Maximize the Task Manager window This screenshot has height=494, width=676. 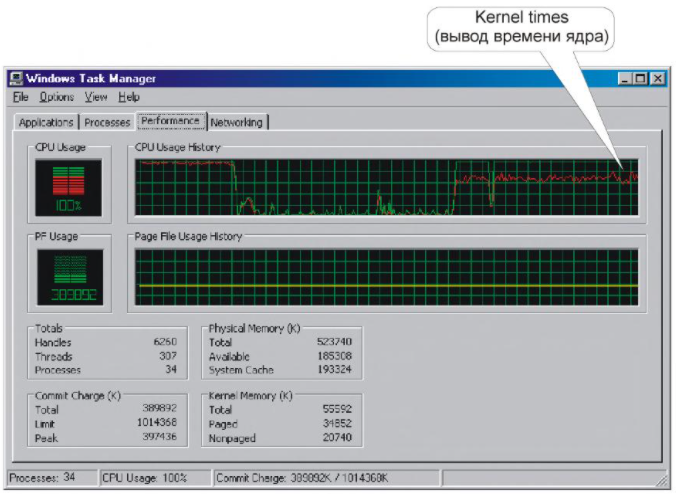click(x=641, y=78)
